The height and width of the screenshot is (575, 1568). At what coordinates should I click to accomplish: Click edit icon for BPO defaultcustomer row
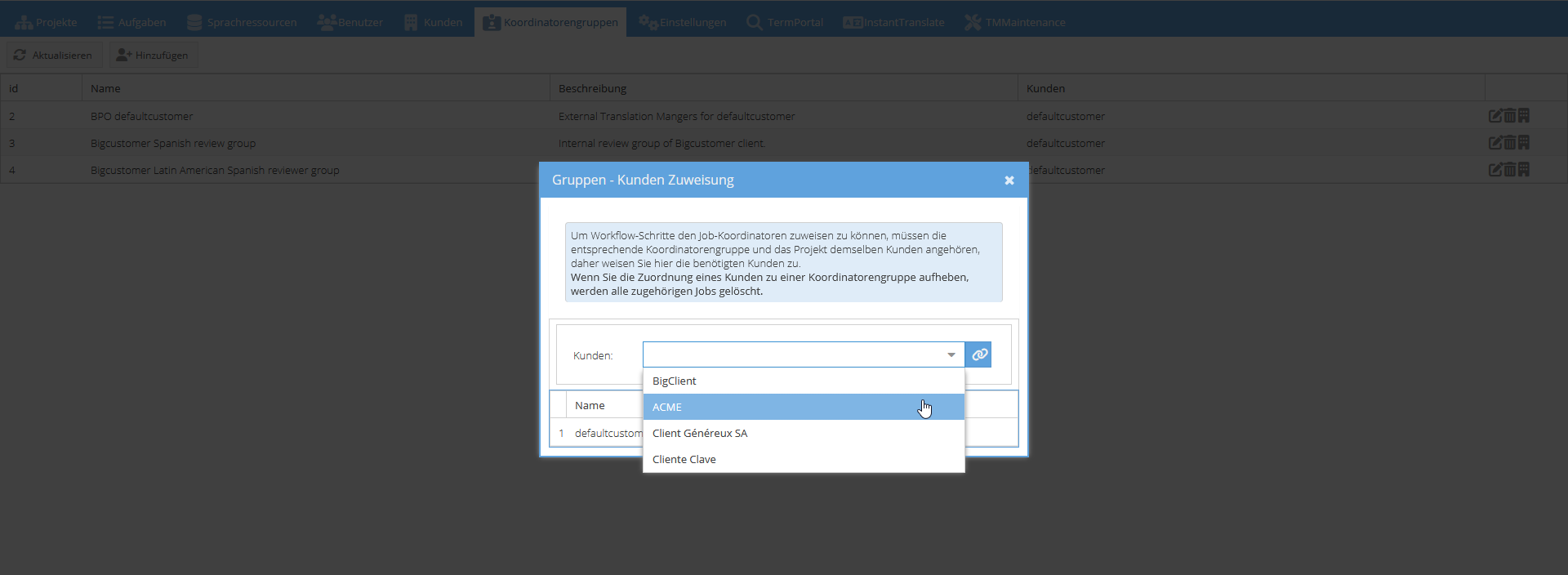[x=1494, y=116]
